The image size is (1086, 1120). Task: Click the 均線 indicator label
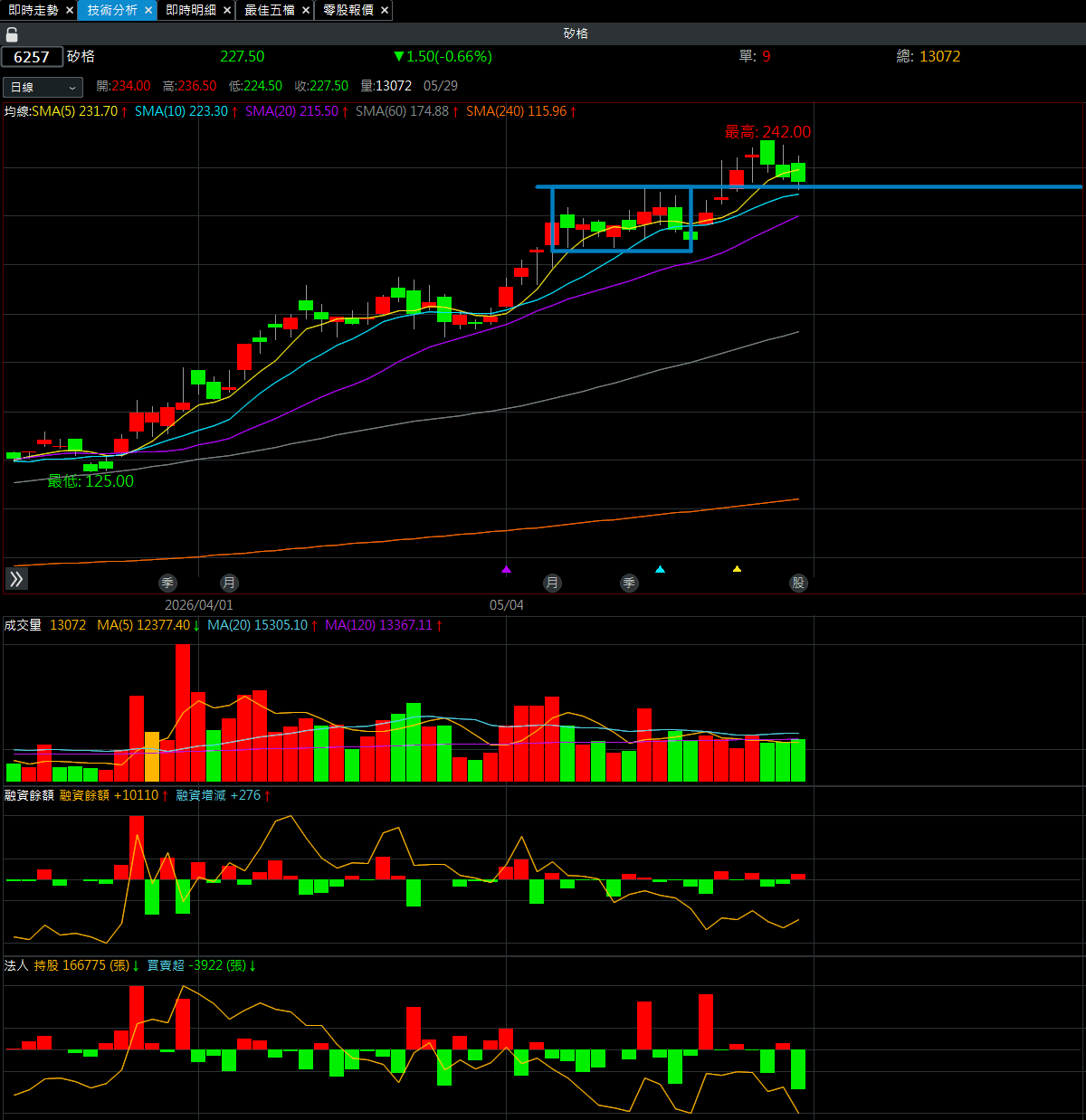(17, 111)
